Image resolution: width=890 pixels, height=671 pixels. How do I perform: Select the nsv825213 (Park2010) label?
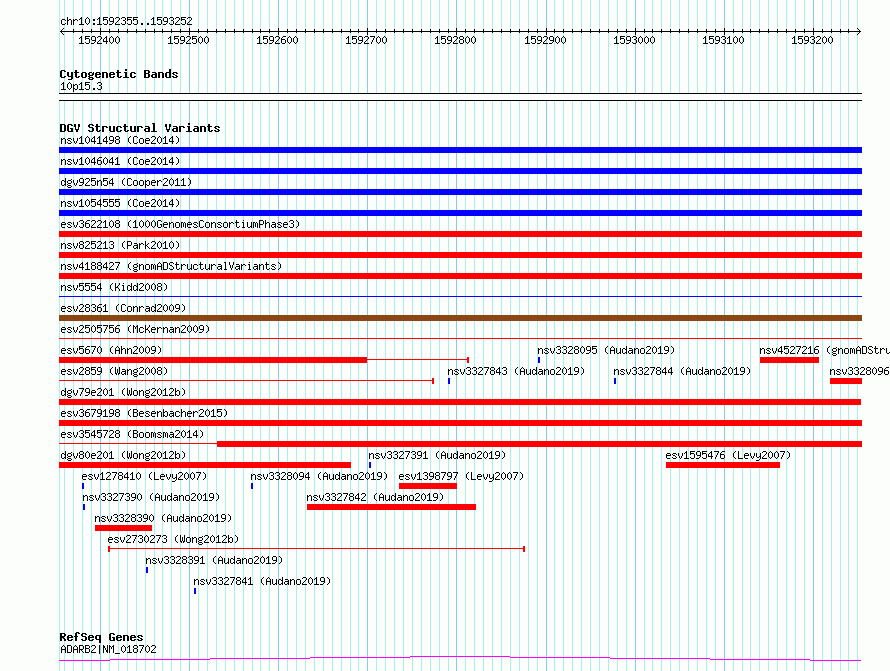pyautogui.click(x=120, y=245)
